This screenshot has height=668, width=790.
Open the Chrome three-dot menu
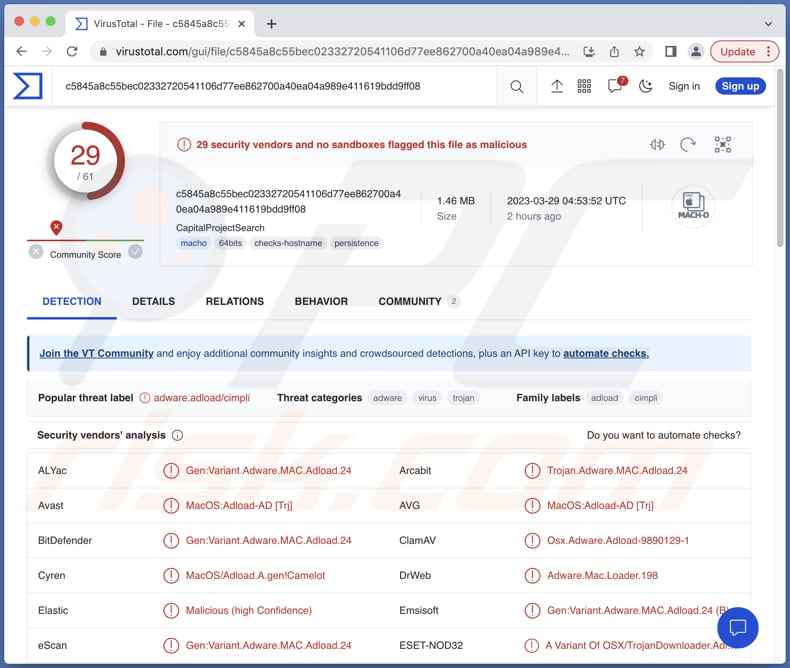(x=768, y=51)
